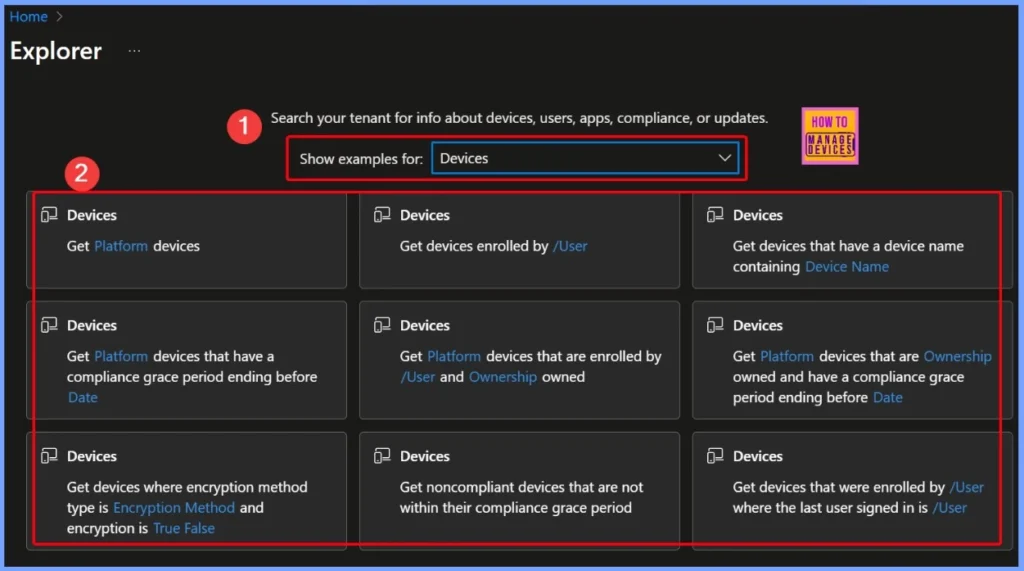Click device icon on Ownership owned grace period card
This screenshot has height=571, width=1024.
pos(715,325)
